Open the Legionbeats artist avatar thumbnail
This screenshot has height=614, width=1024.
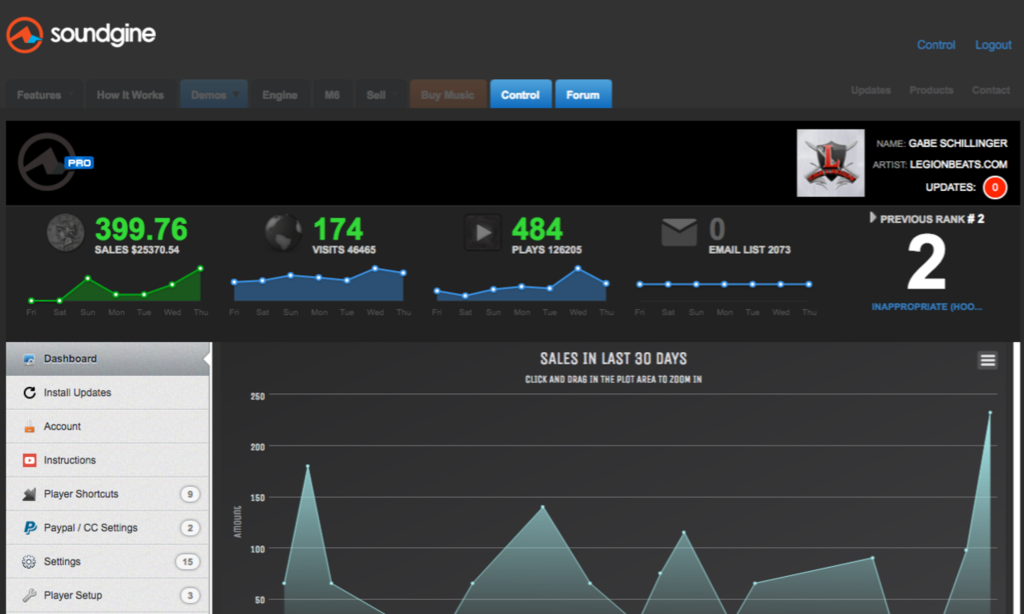coord(831,163)
